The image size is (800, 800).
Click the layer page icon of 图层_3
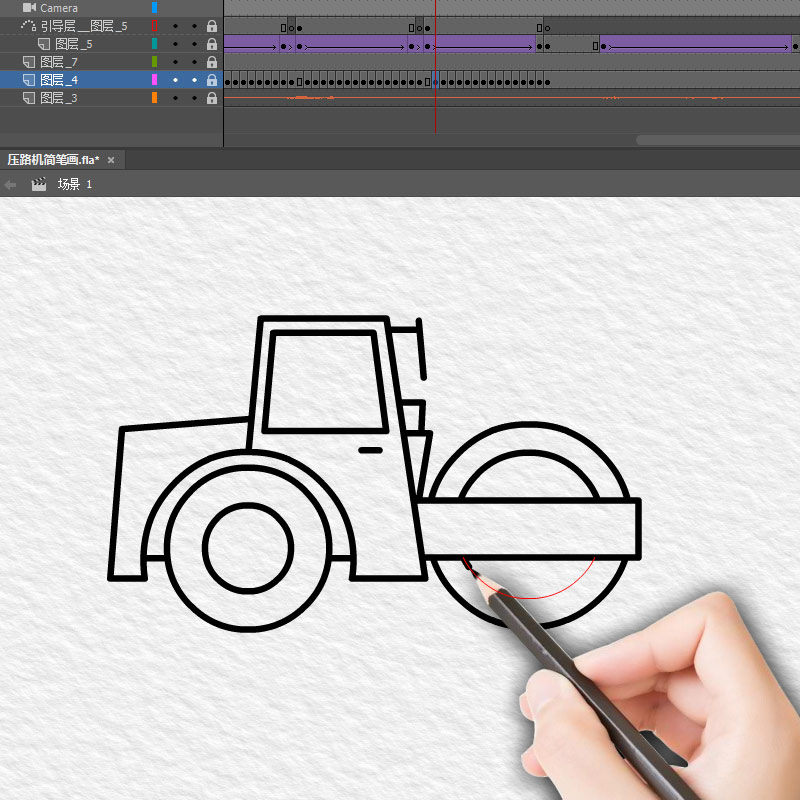pyautogui.click(x=29, y=98)
